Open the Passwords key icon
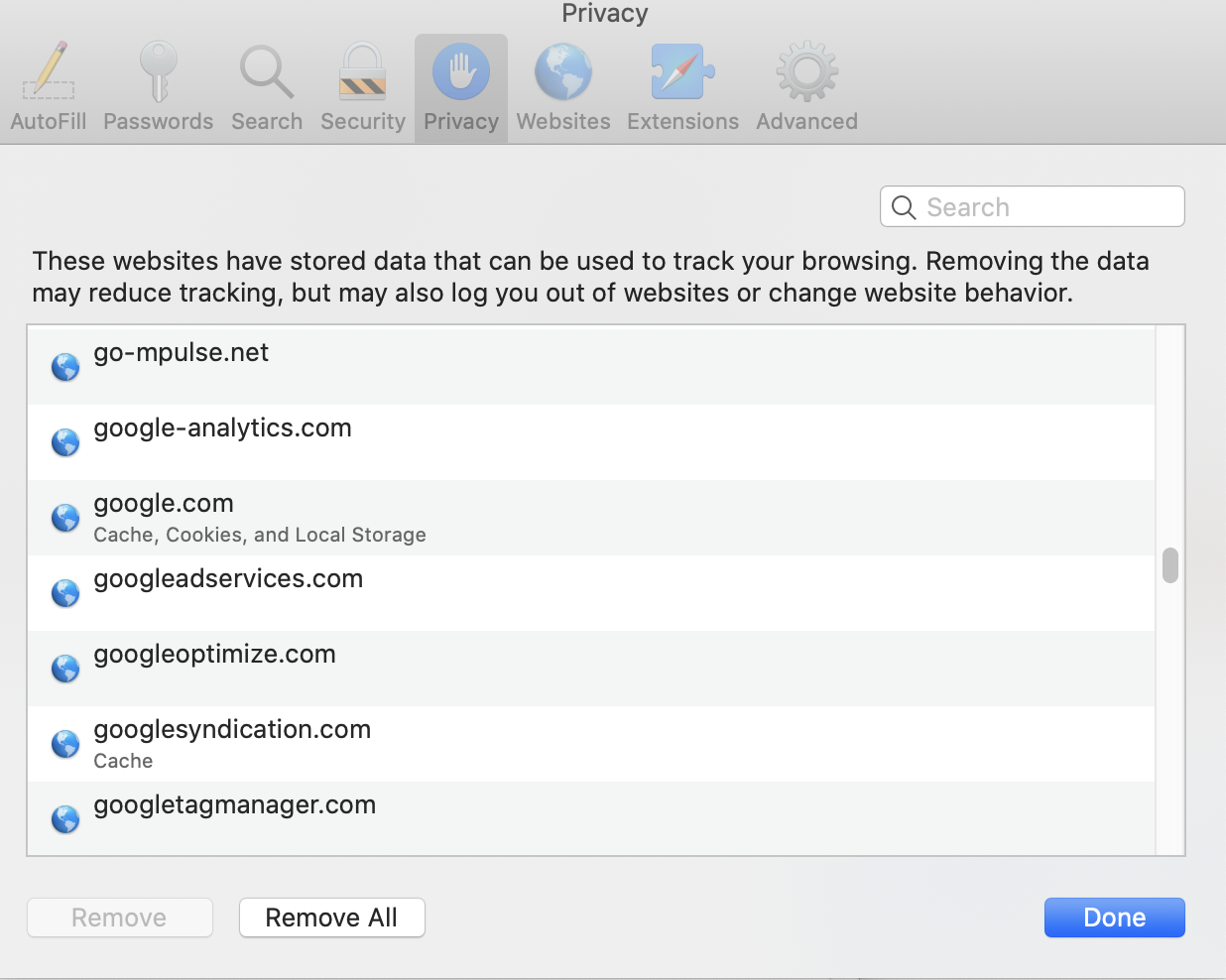Image resolution: width=1226 pixels, height=980 pixels. coord(158,71)
